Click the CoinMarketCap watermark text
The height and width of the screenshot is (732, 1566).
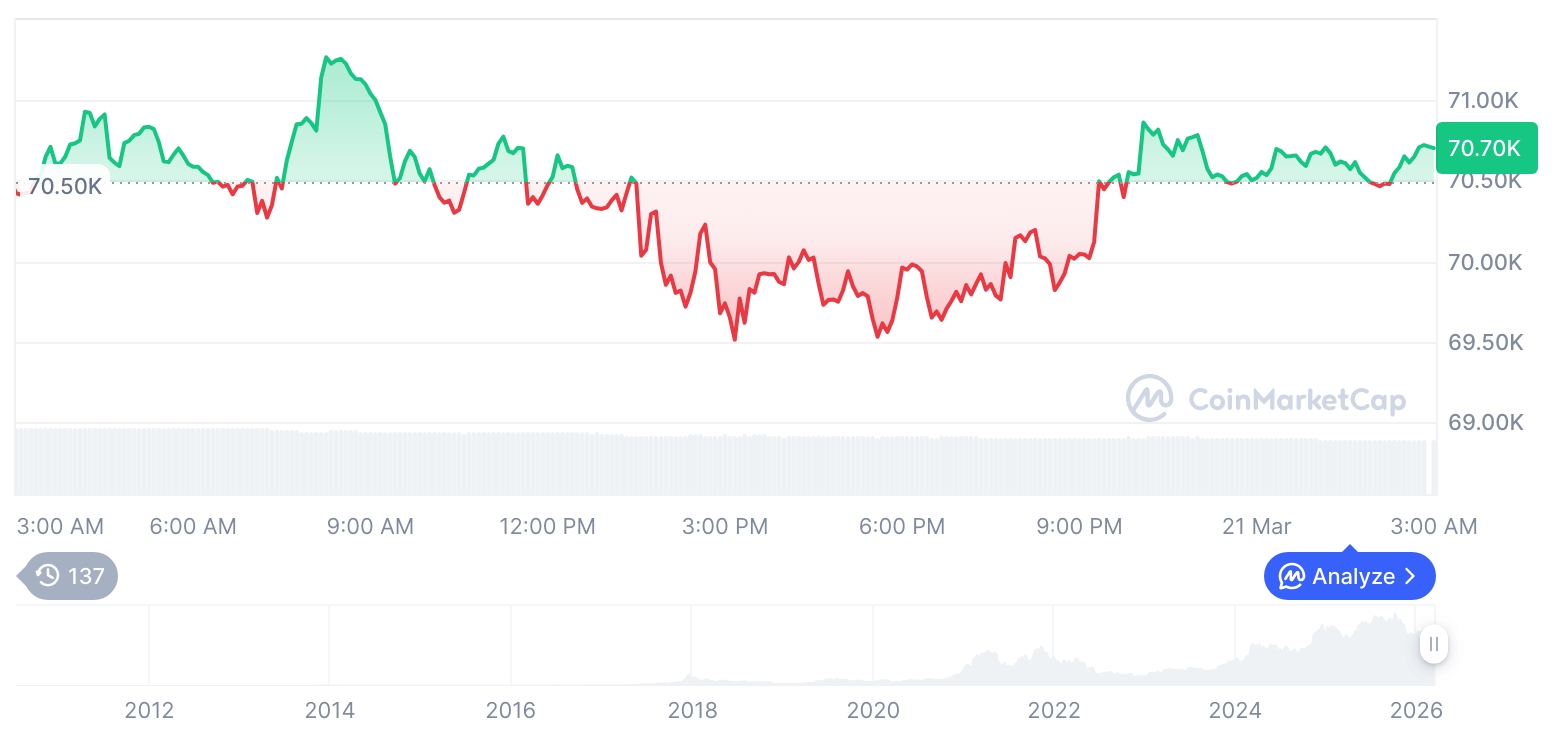click(x=1297, y=400)
